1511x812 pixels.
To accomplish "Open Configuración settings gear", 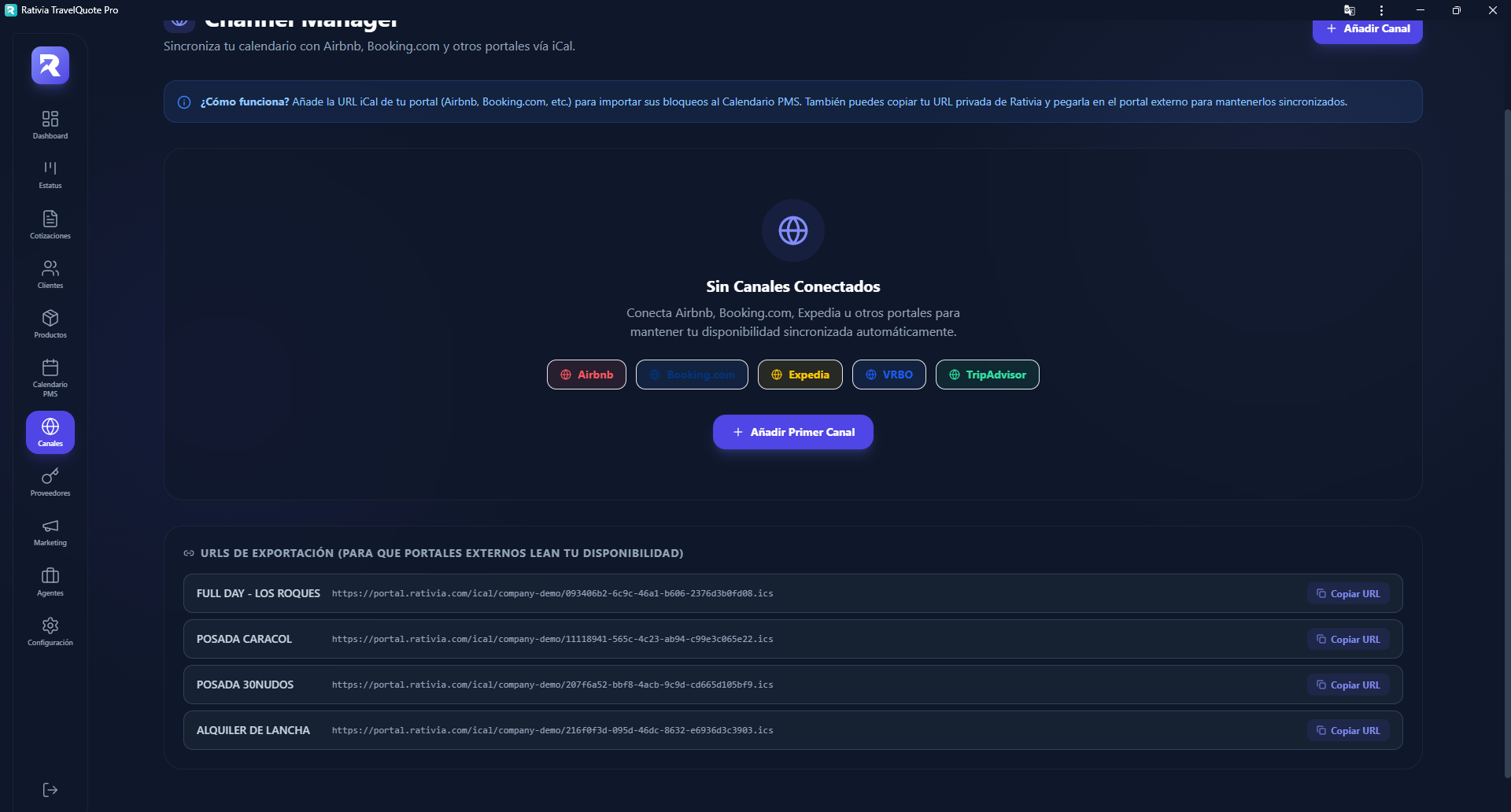I will (x=50, y=631).
